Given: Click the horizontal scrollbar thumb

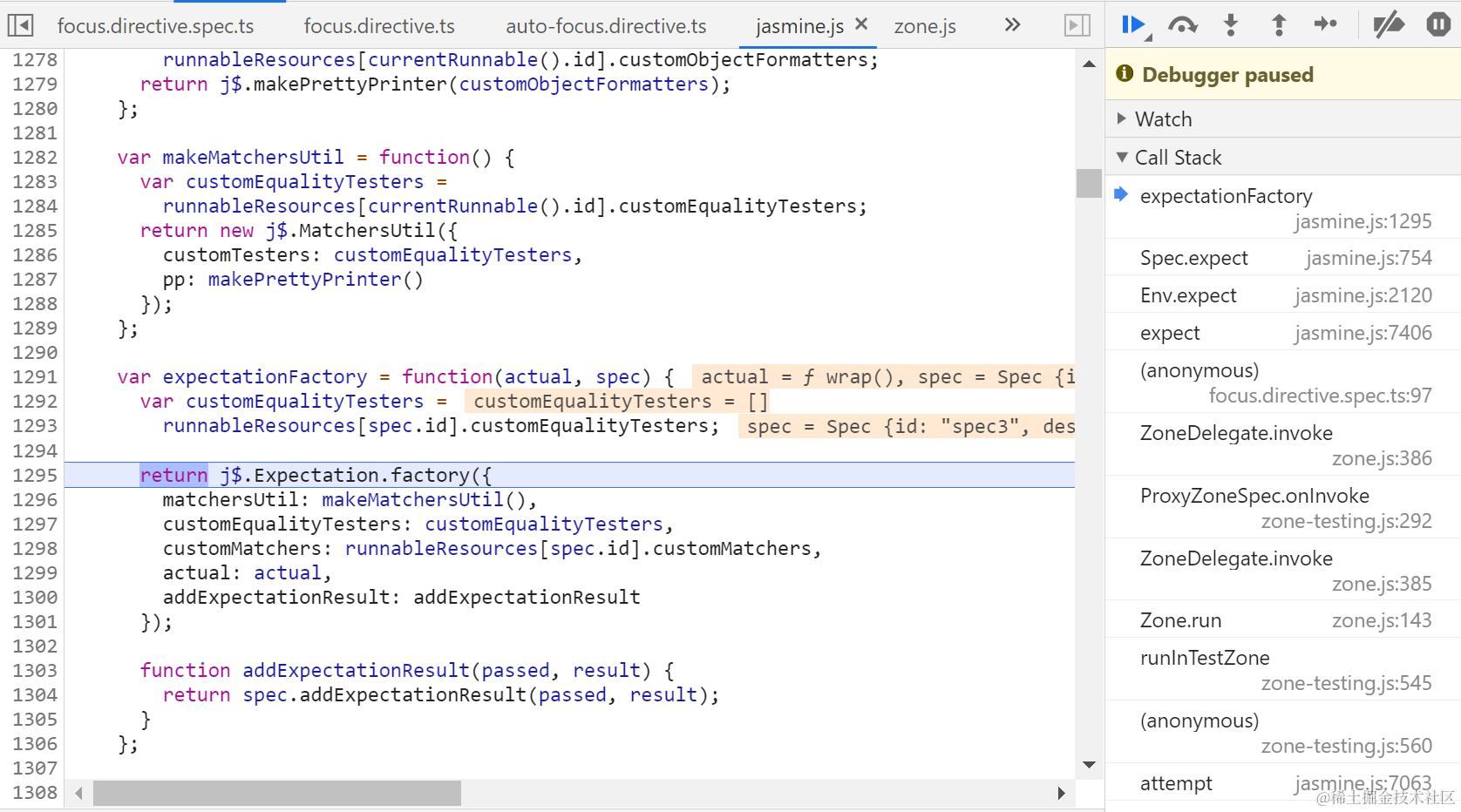Looking at the screenshot, I should pyautogui.click(x=277, y=793).
